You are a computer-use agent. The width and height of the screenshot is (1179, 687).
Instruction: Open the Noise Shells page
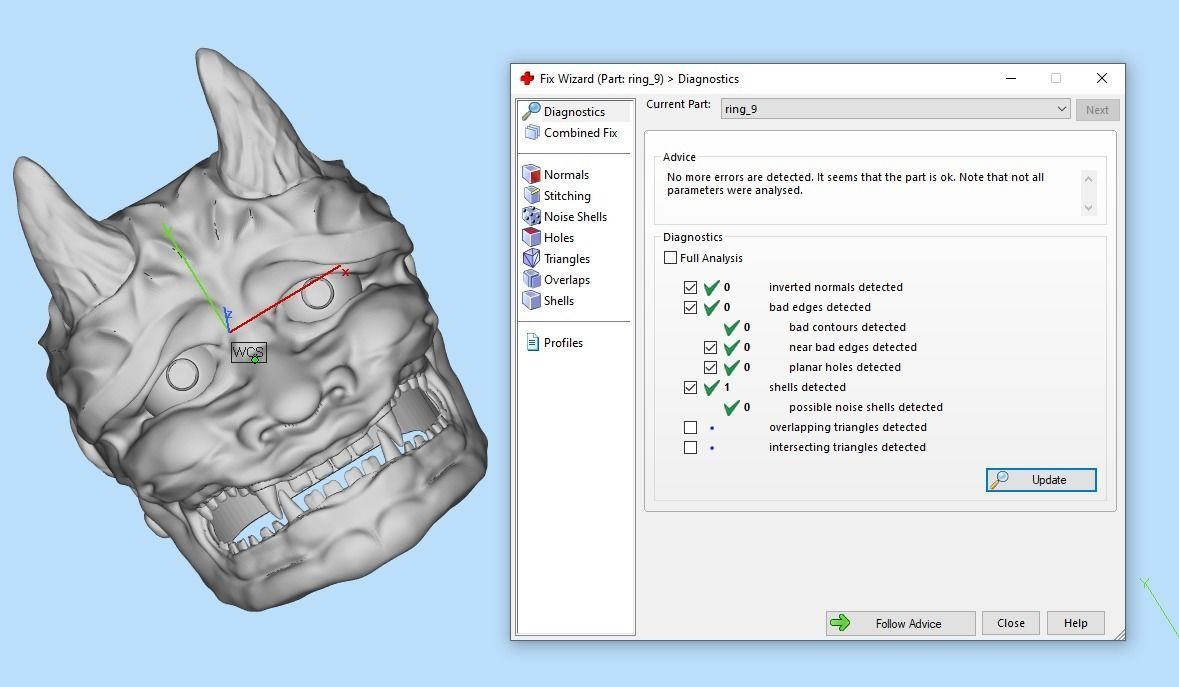click(x=575, y=216)
